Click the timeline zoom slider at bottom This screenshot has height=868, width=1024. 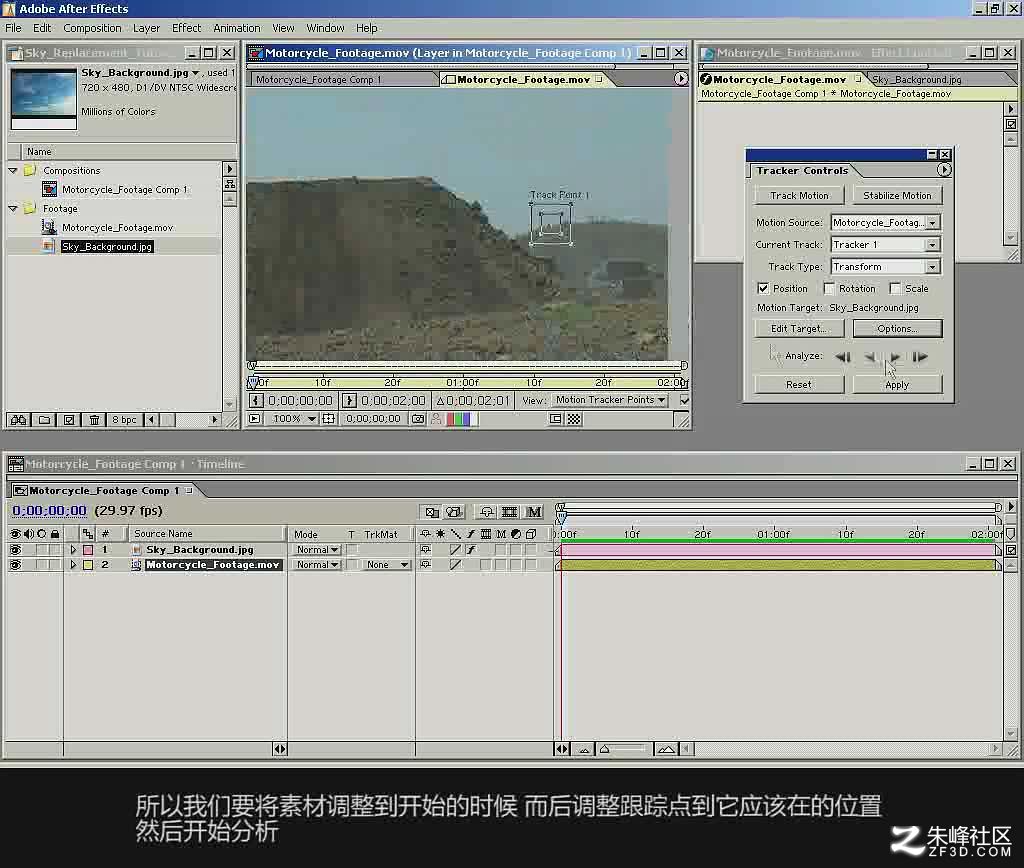pyautogui.click(x=624, y=749)
